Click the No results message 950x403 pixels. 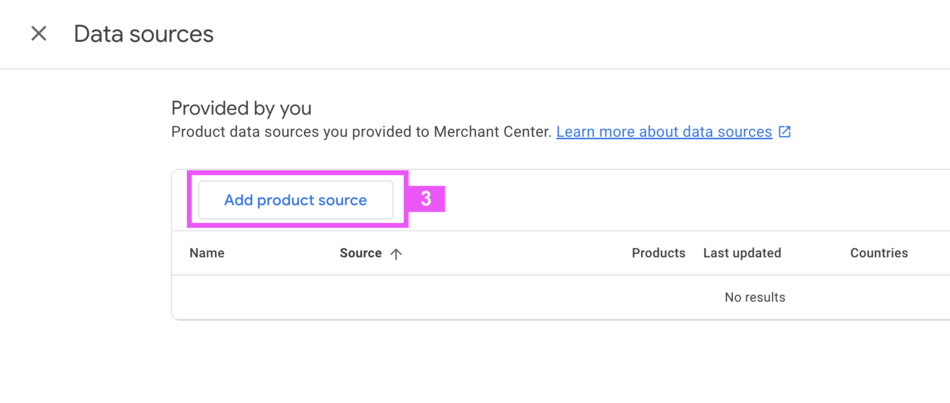click(x=755, y=297)
